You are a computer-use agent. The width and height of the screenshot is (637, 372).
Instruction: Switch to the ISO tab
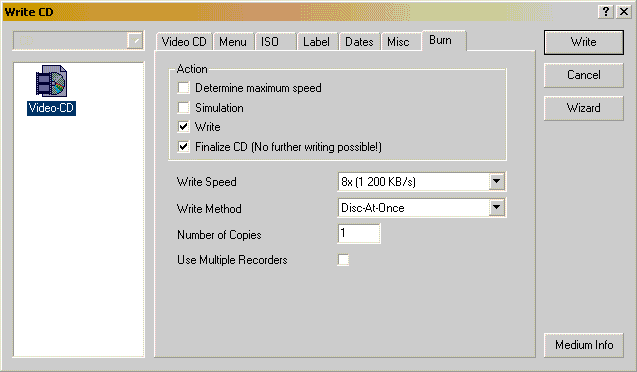click(275, 42)
